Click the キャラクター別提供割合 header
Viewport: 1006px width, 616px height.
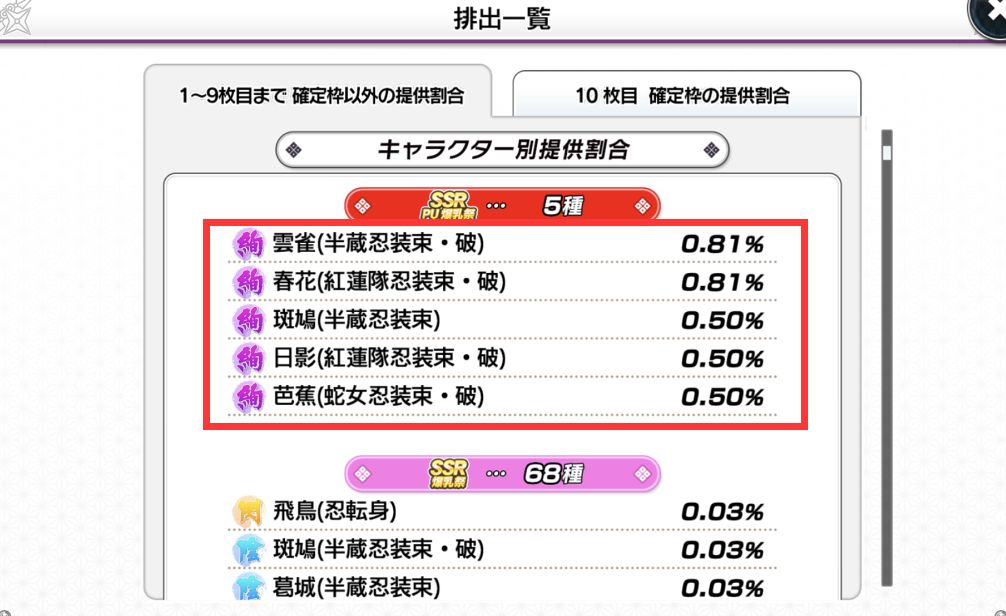(502, 150)
